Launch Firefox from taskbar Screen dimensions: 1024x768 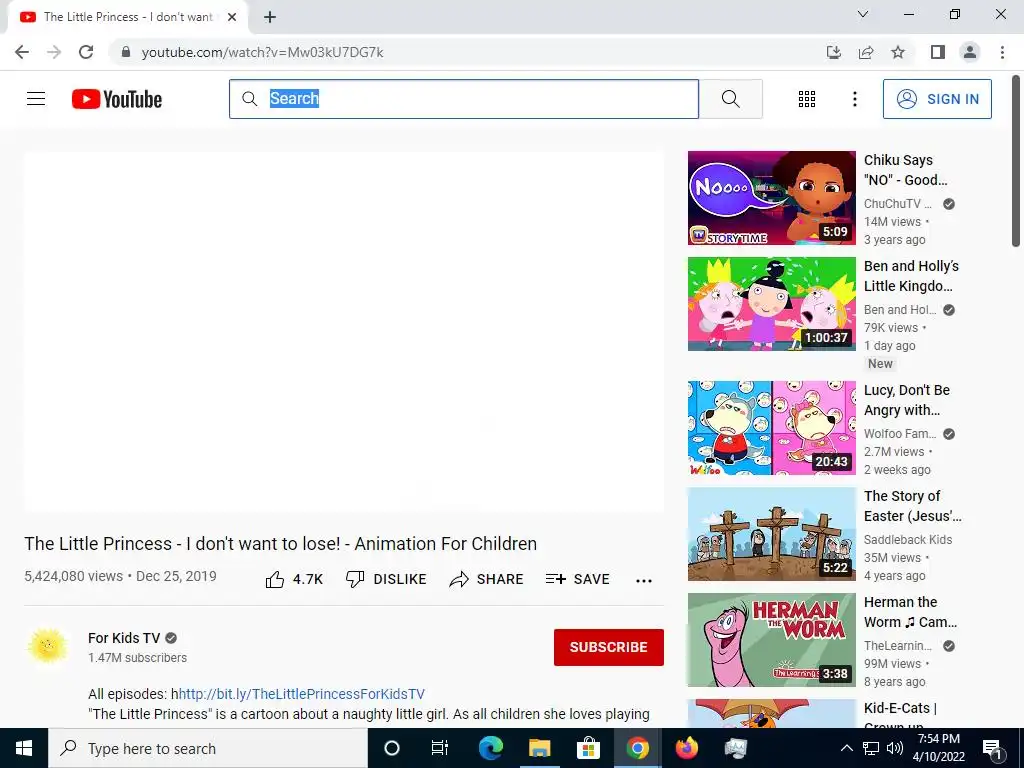[686, 748]
